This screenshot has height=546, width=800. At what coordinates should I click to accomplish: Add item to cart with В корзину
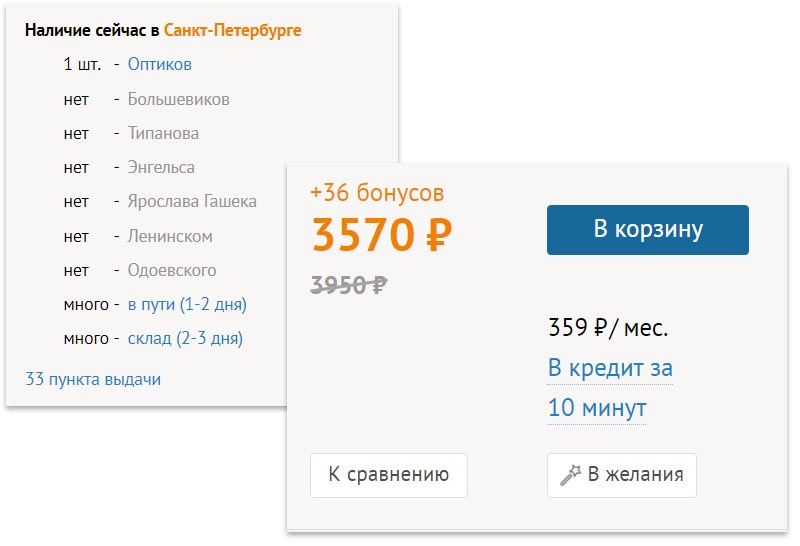pyautogui.click(x=647, y=230)
